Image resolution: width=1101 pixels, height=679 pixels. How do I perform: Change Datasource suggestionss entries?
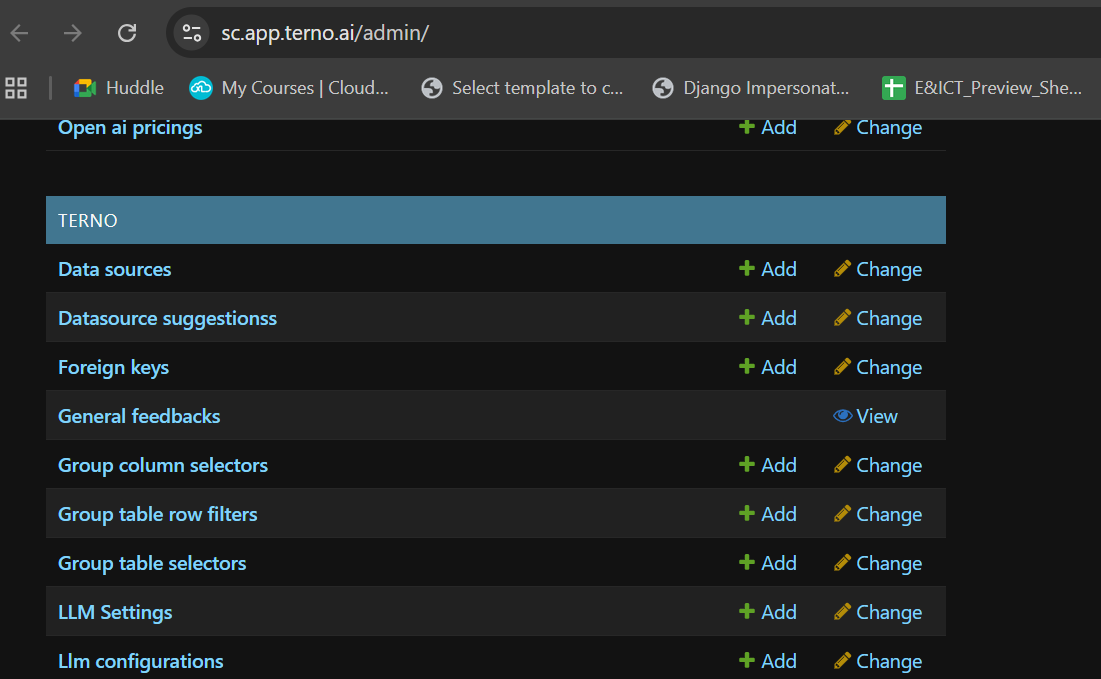878,319
